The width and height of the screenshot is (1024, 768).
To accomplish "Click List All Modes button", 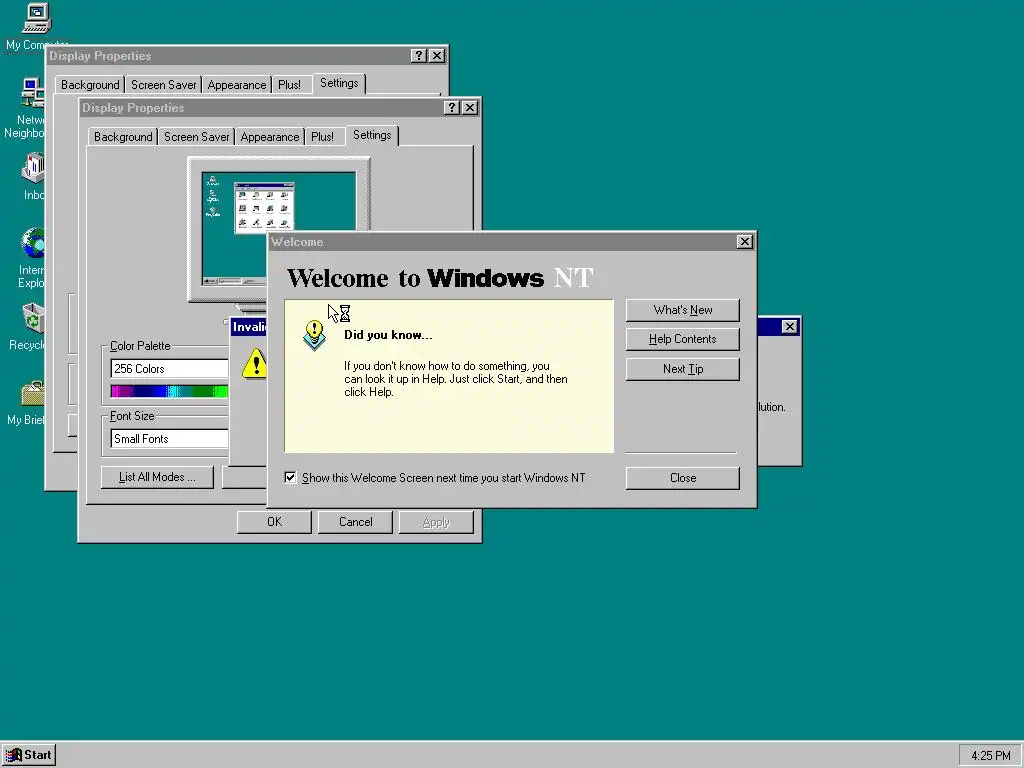I will pos(157,477).
